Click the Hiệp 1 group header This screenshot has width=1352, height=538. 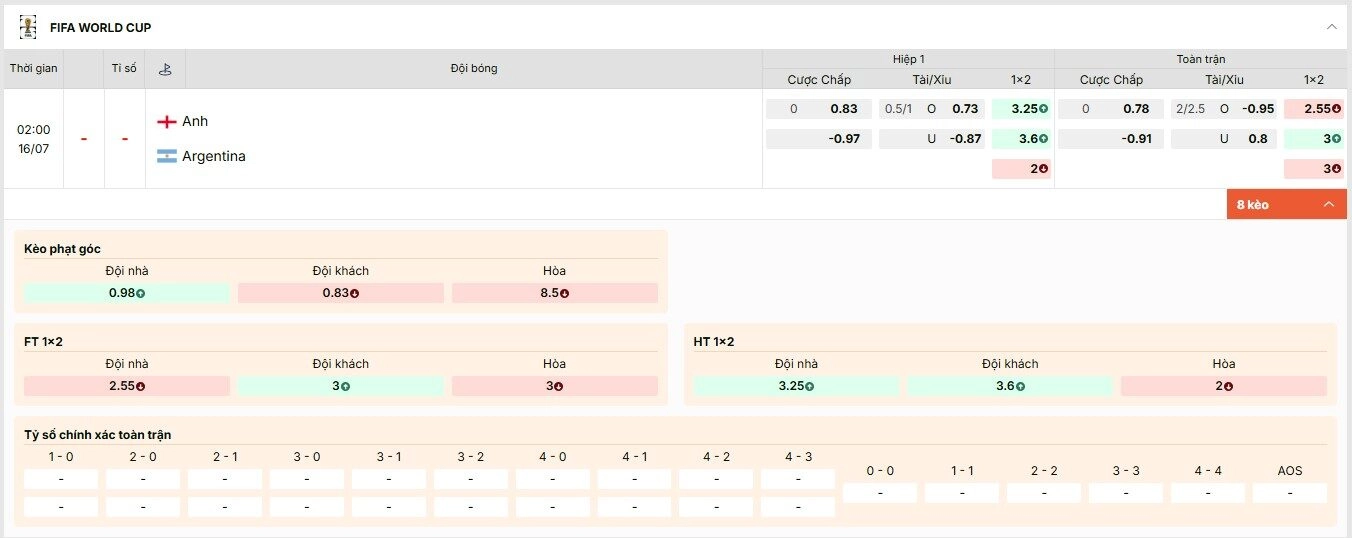pos(908,59)
